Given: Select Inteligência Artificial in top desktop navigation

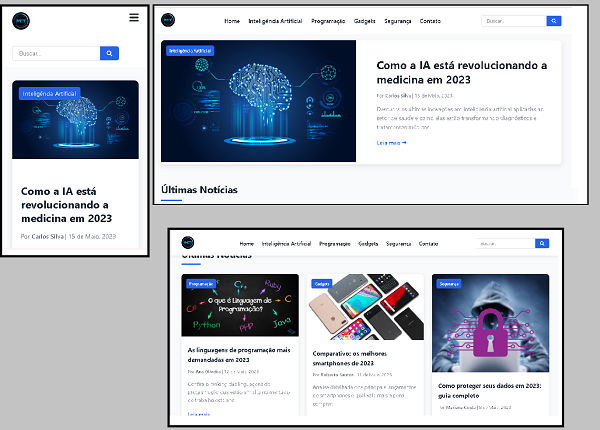Looking at the screenshot, I should 275,21.
